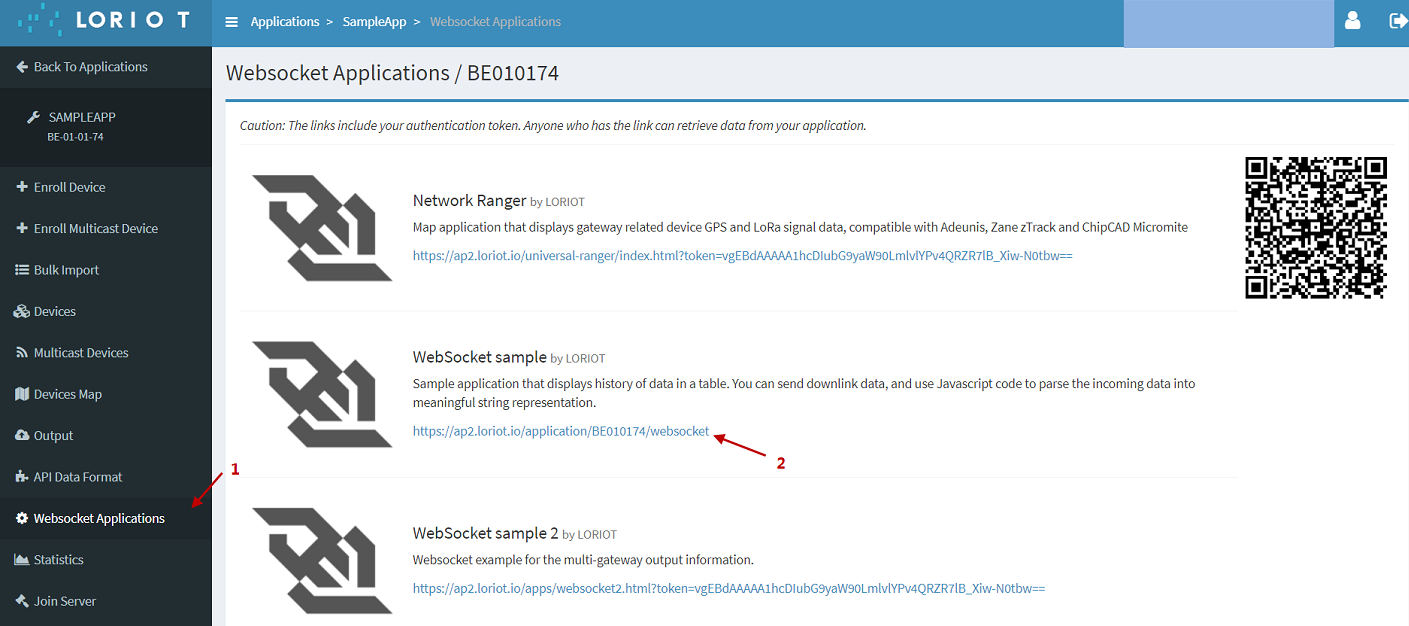The image size is (1409, 626).
Task: Open the Output sidebar entry
Action: point(105,436)
